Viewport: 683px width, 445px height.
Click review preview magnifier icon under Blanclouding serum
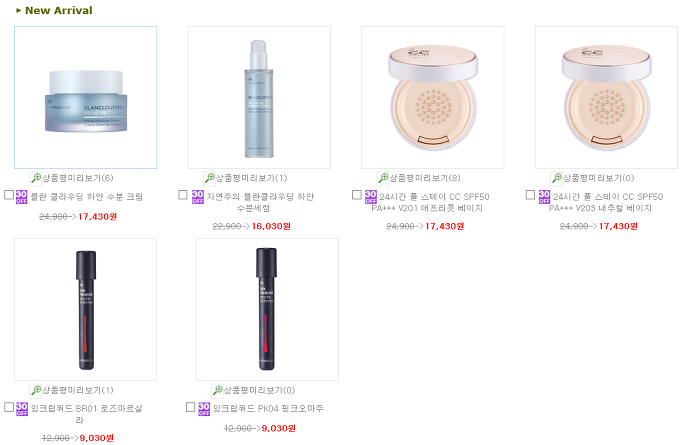pos(210,178)
